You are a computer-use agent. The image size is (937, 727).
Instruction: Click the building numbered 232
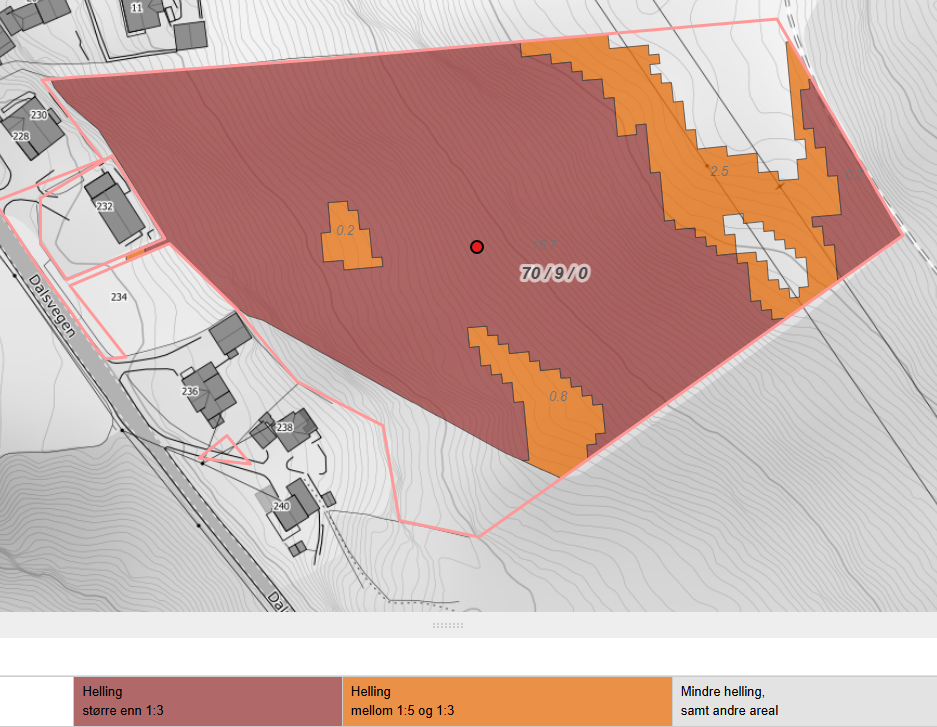(x=115, y=207)
